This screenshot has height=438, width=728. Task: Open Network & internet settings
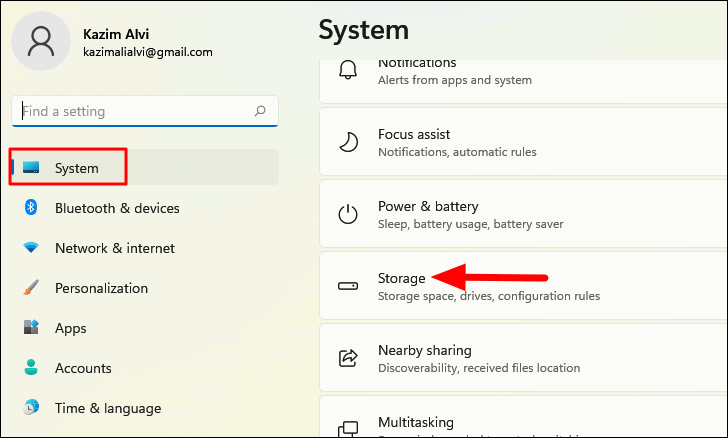point(144,248)
